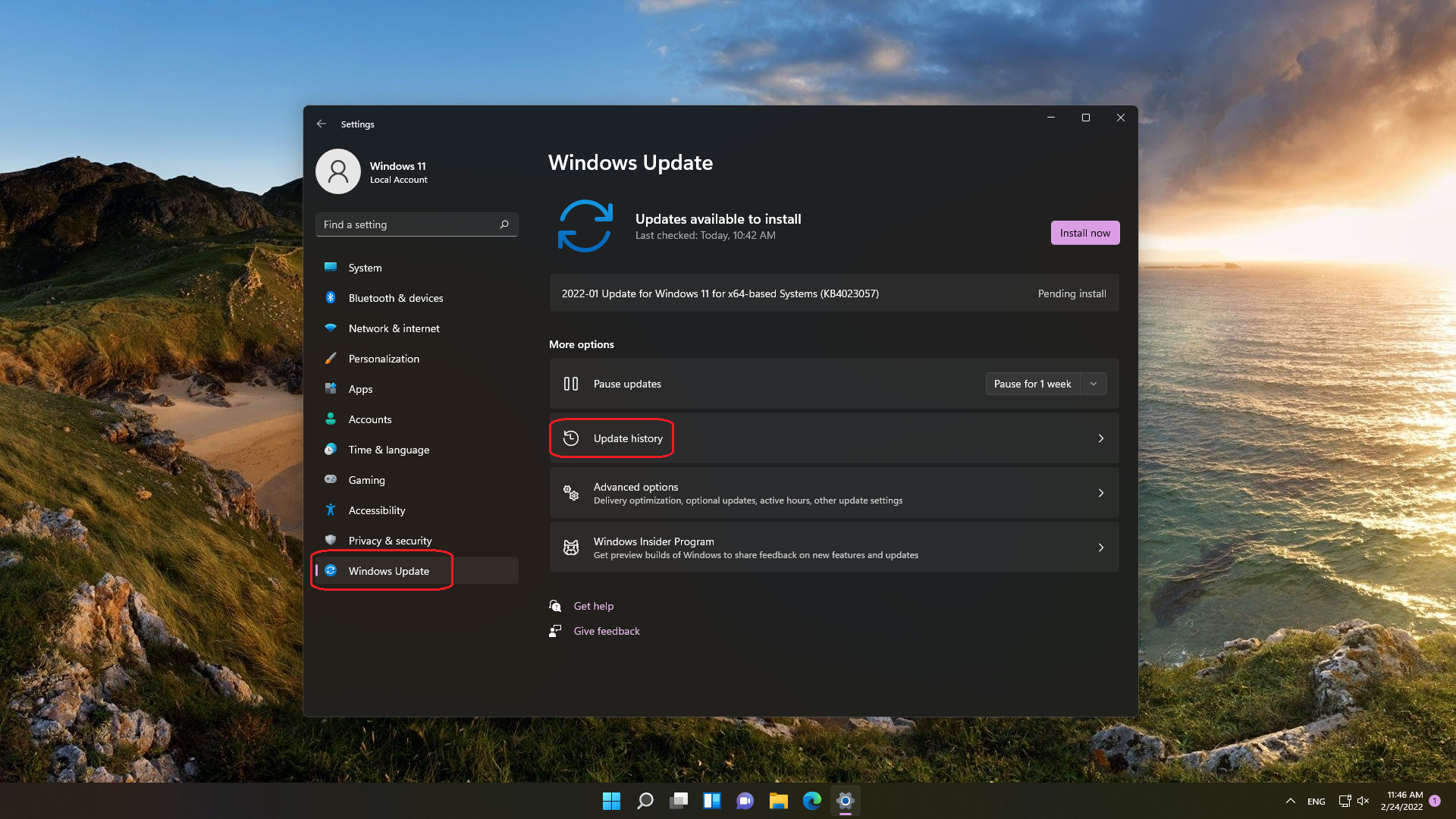Open the Get help link
1456x819 pixels.
[x=593, y=606]
